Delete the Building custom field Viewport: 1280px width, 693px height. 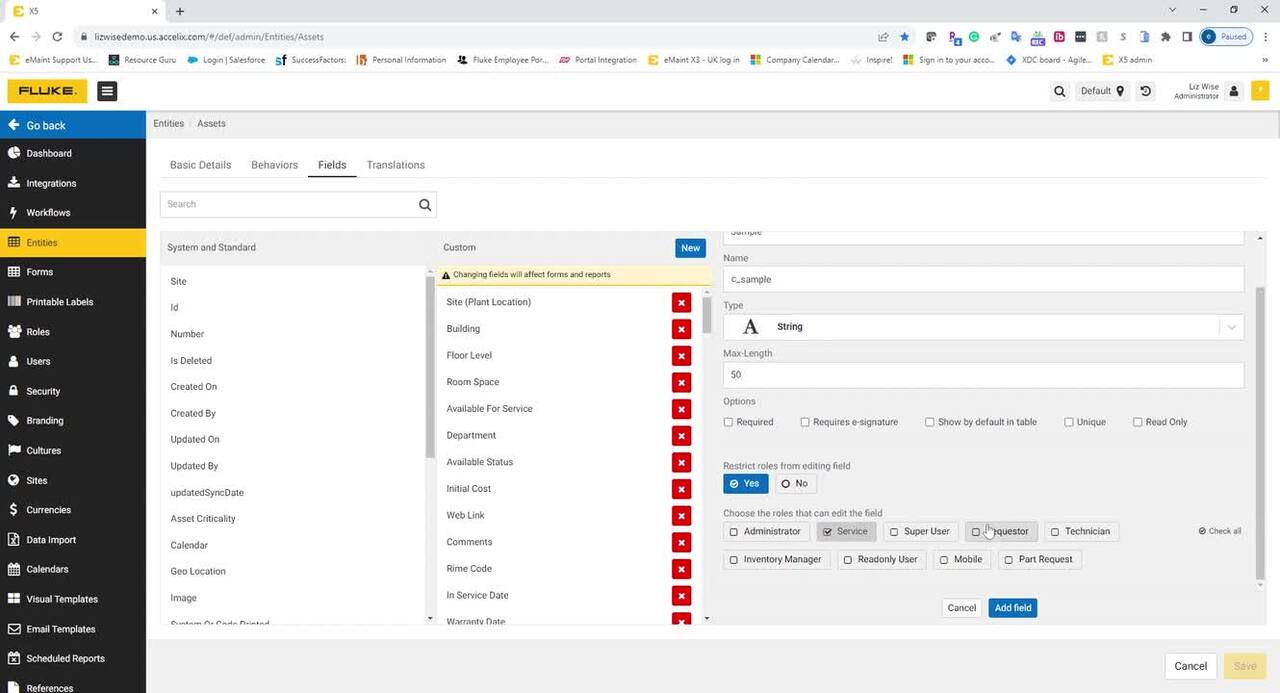click(681, 329)
